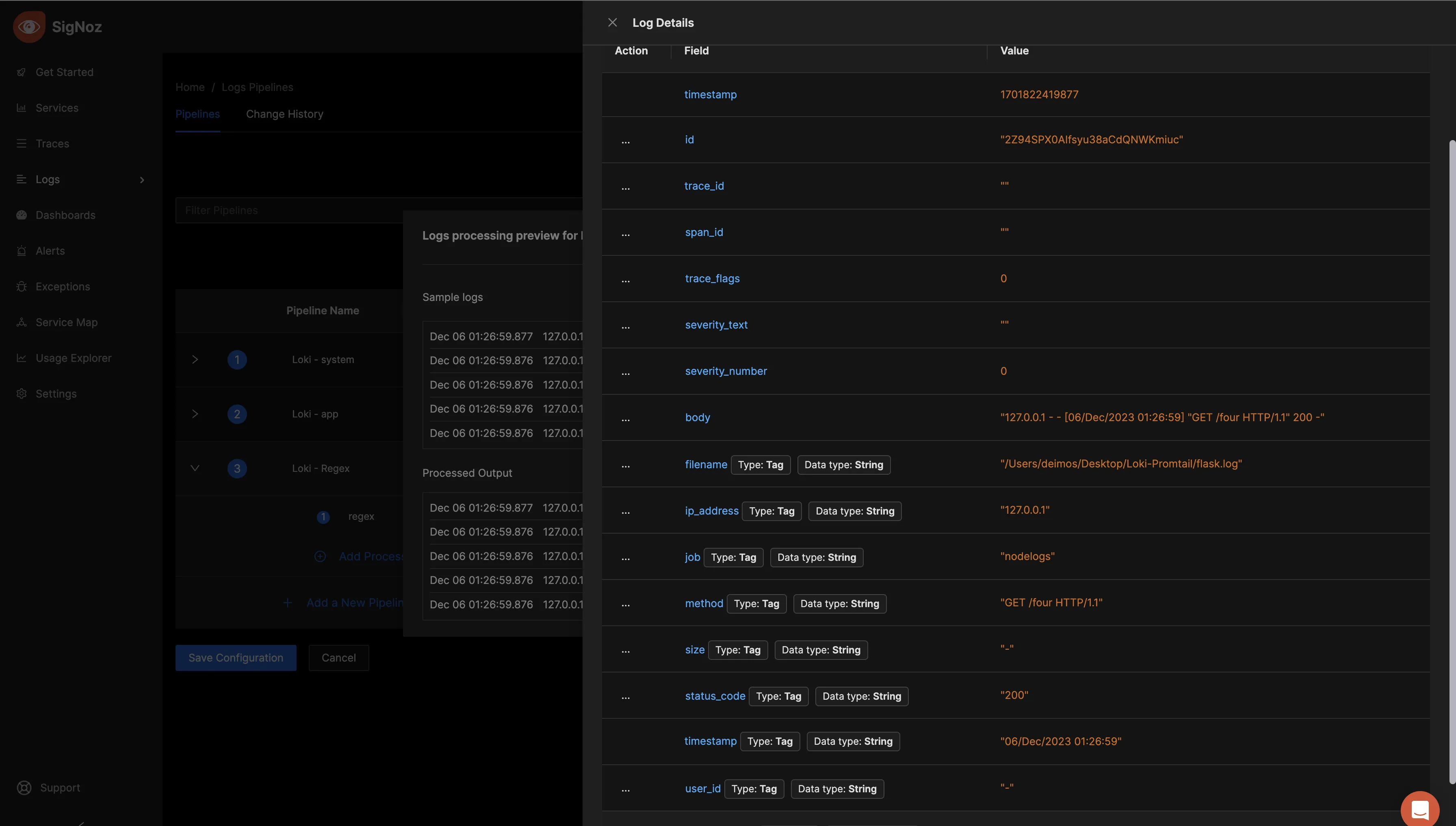Open actions menu for job row

click(x=625, y=558)
